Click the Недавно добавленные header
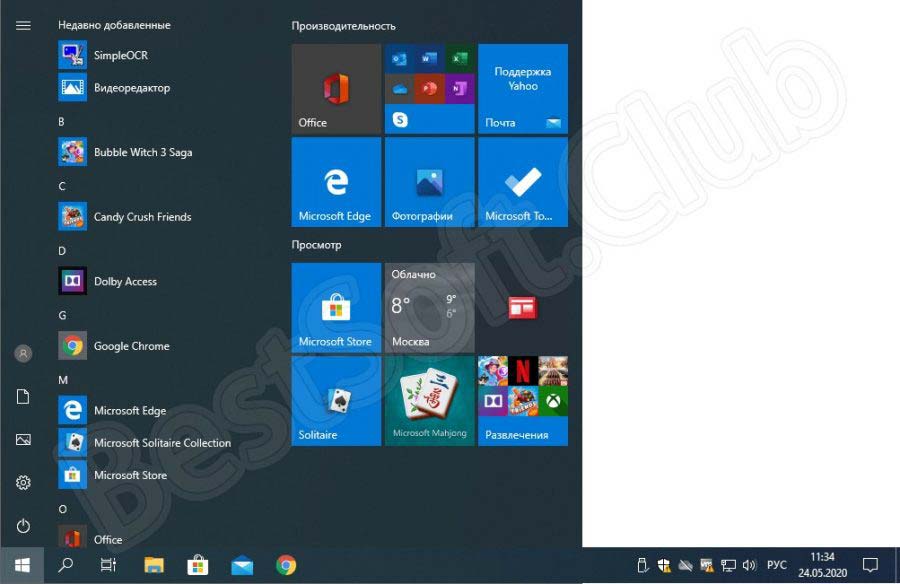Image resolution: width=900 pixels, height=584 pixels. coord(114,25)
